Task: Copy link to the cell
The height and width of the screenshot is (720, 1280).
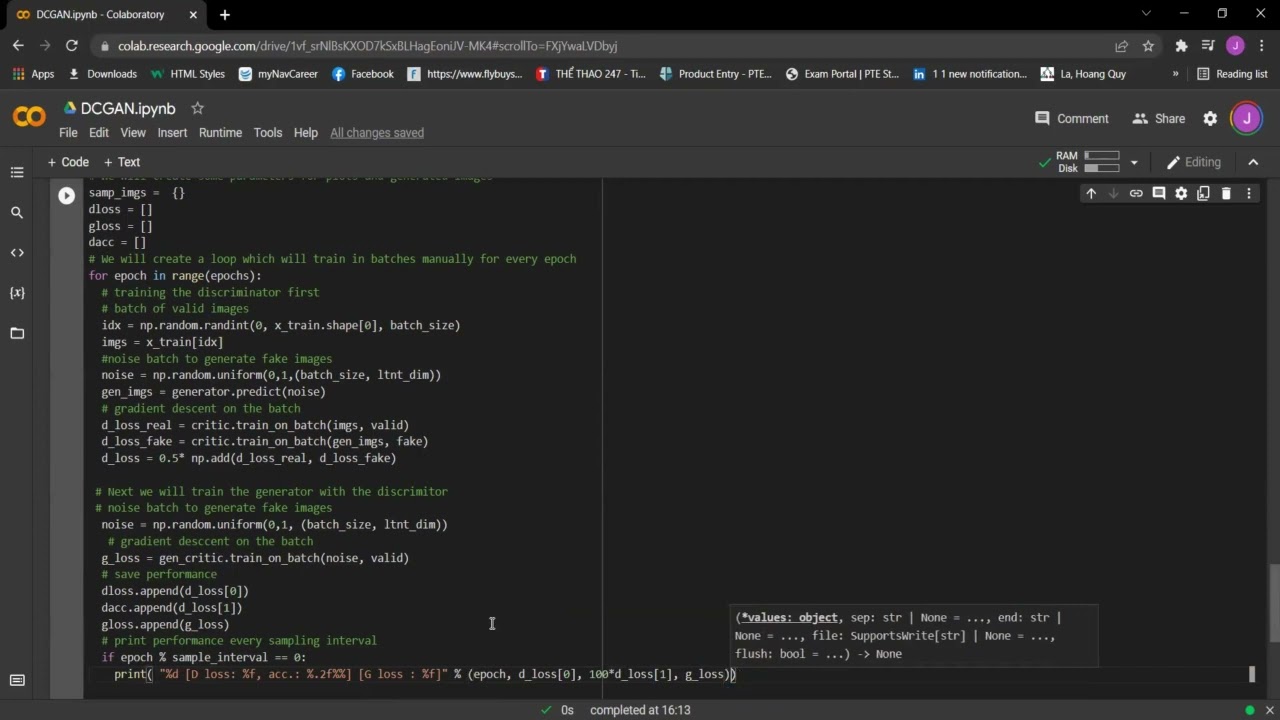Action: coord(1136,194)
